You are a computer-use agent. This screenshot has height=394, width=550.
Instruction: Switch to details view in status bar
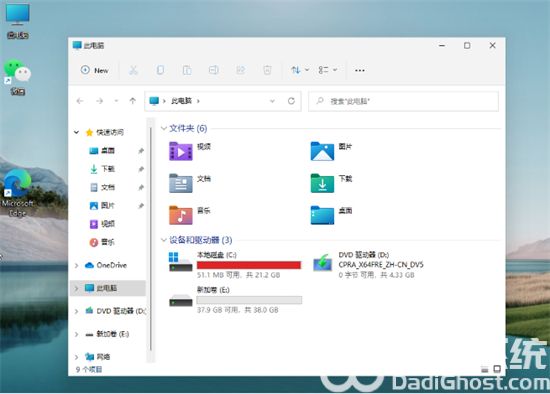pyautogui.click(x=484, y=369)
